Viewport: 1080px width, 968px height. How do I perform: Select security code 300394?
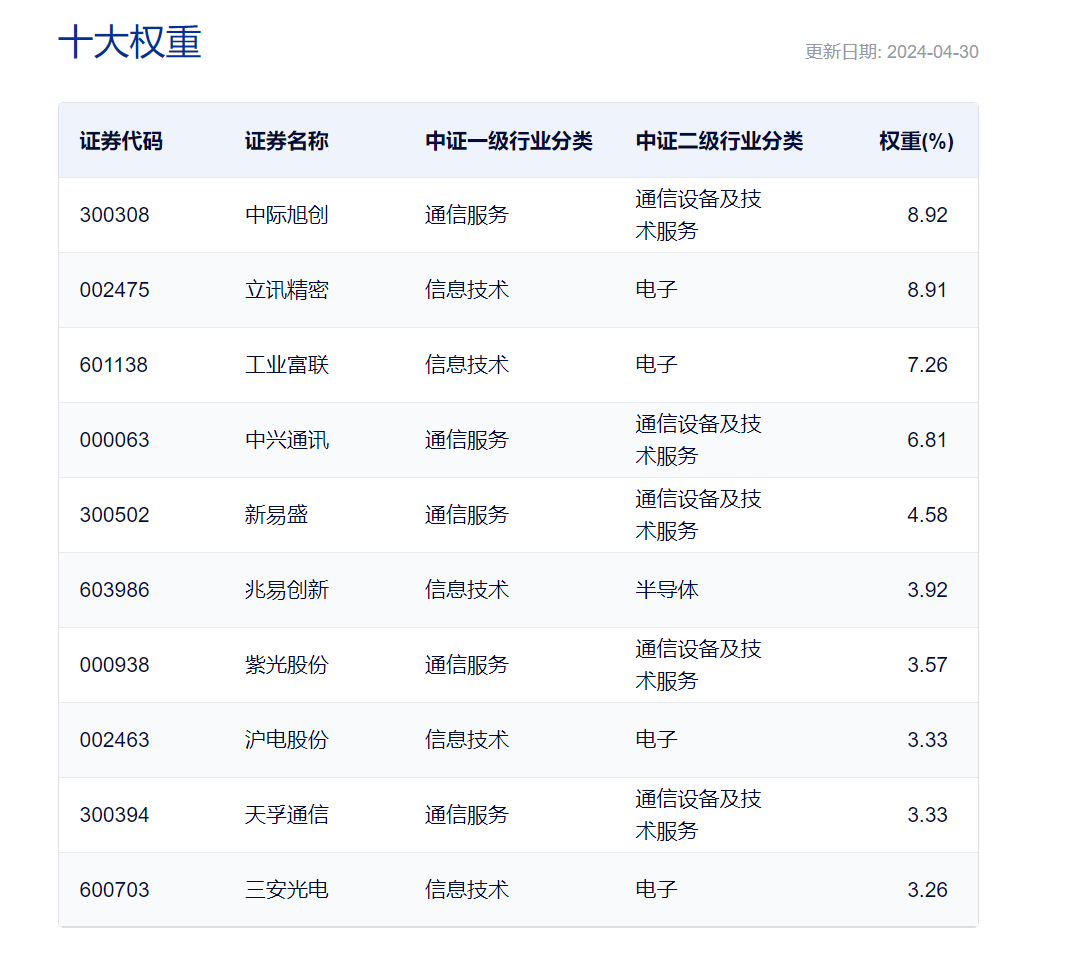pos(114,816)
